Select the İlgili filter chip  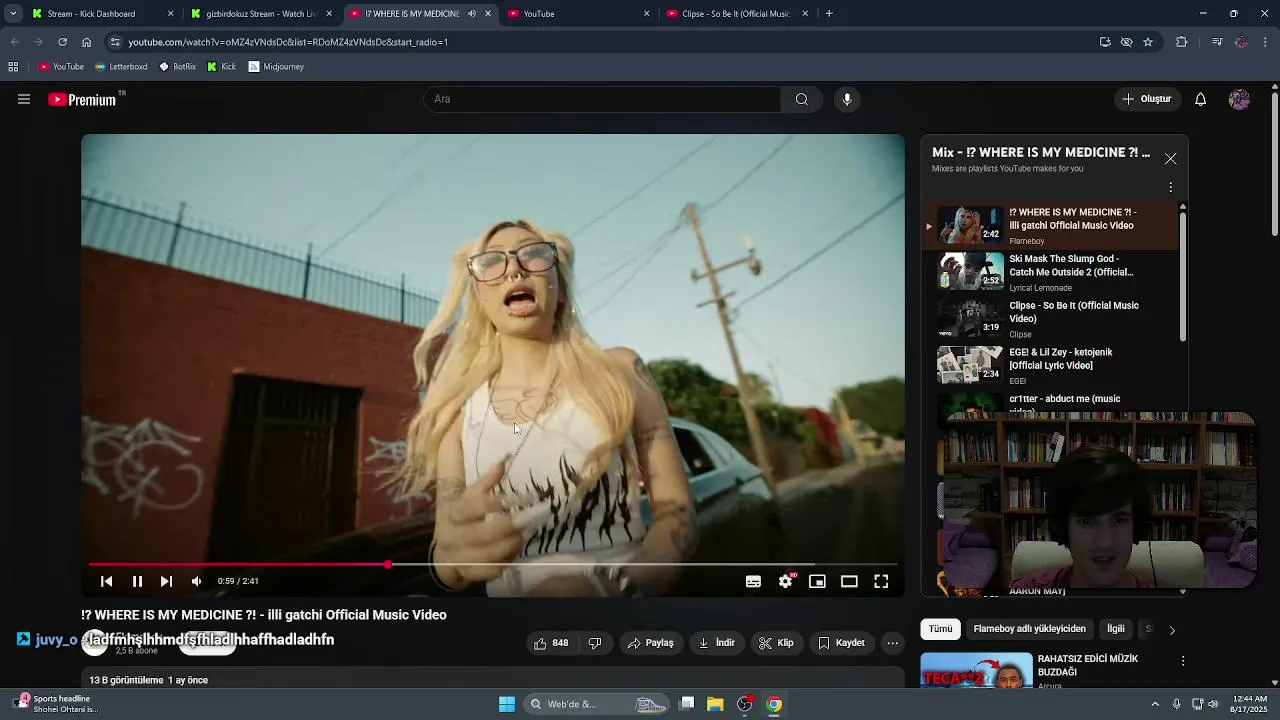1116,629
